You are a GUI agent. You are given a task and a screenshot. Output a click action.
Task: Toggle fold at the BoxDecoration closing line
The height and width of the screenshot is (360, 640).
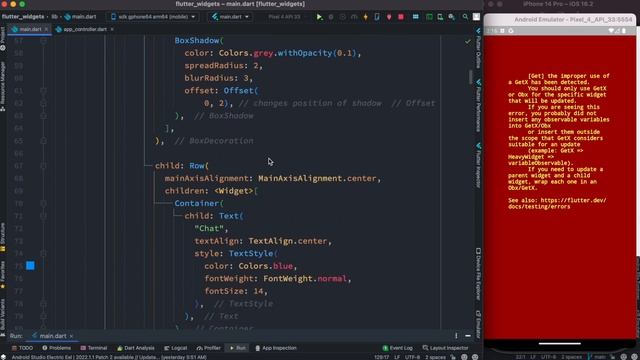click(x=43, y=141)
